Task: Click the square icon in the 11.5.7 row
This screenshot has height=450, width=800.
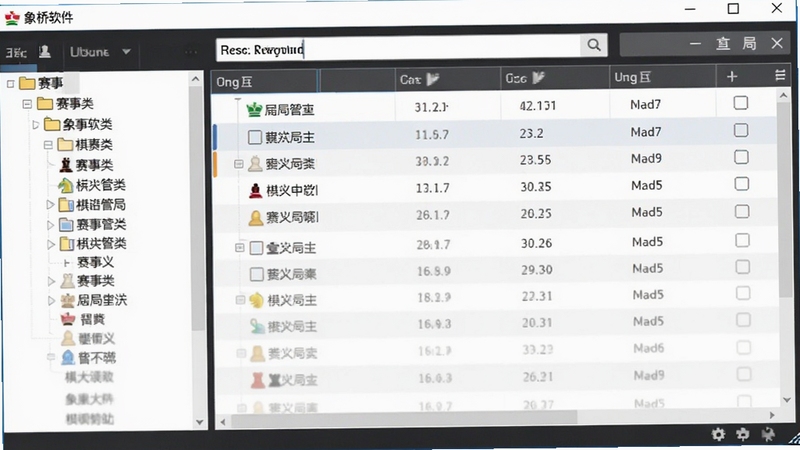Action: [255, 137]
